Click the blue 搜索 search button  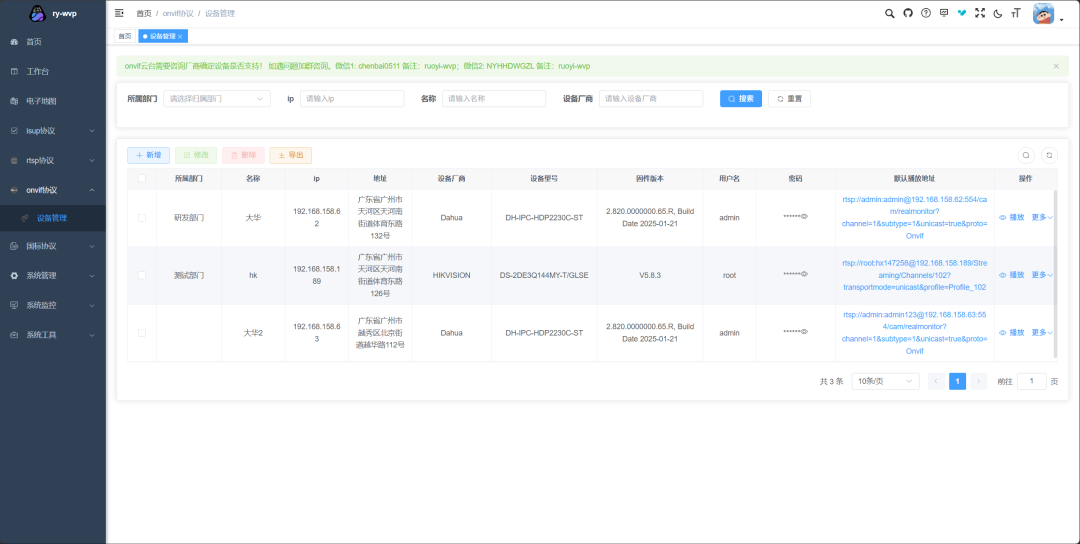tap(741, 99)
